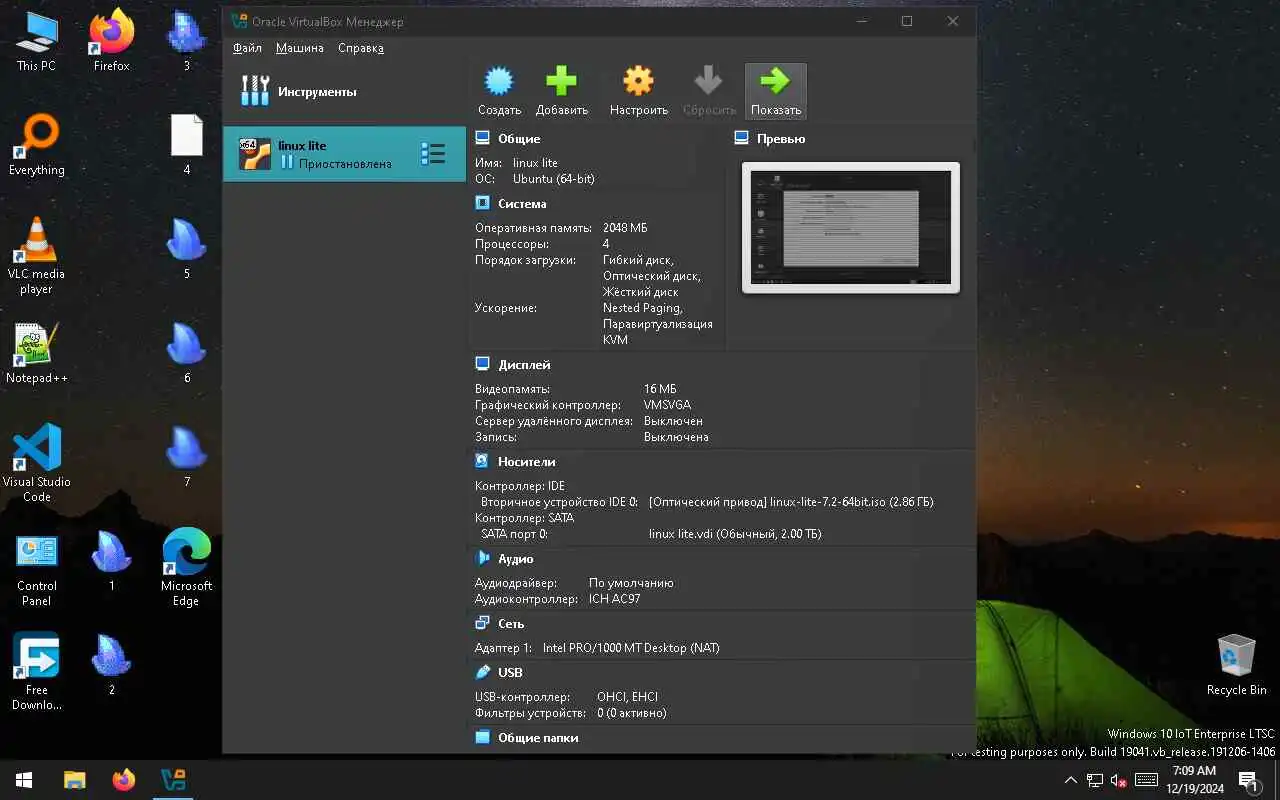Open the USB section heading link
Image resolution: width=1280 pixels, height=800 pixels.
click(x=510, y=673)
